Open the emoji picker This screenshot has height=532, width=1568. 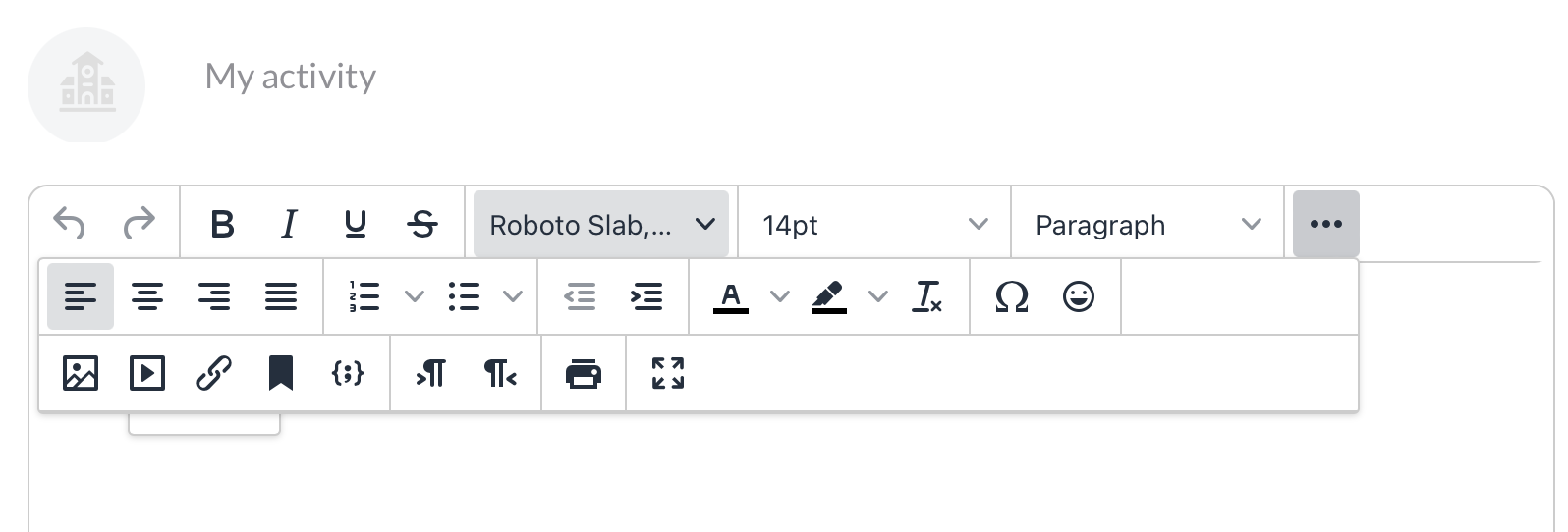1079,296
